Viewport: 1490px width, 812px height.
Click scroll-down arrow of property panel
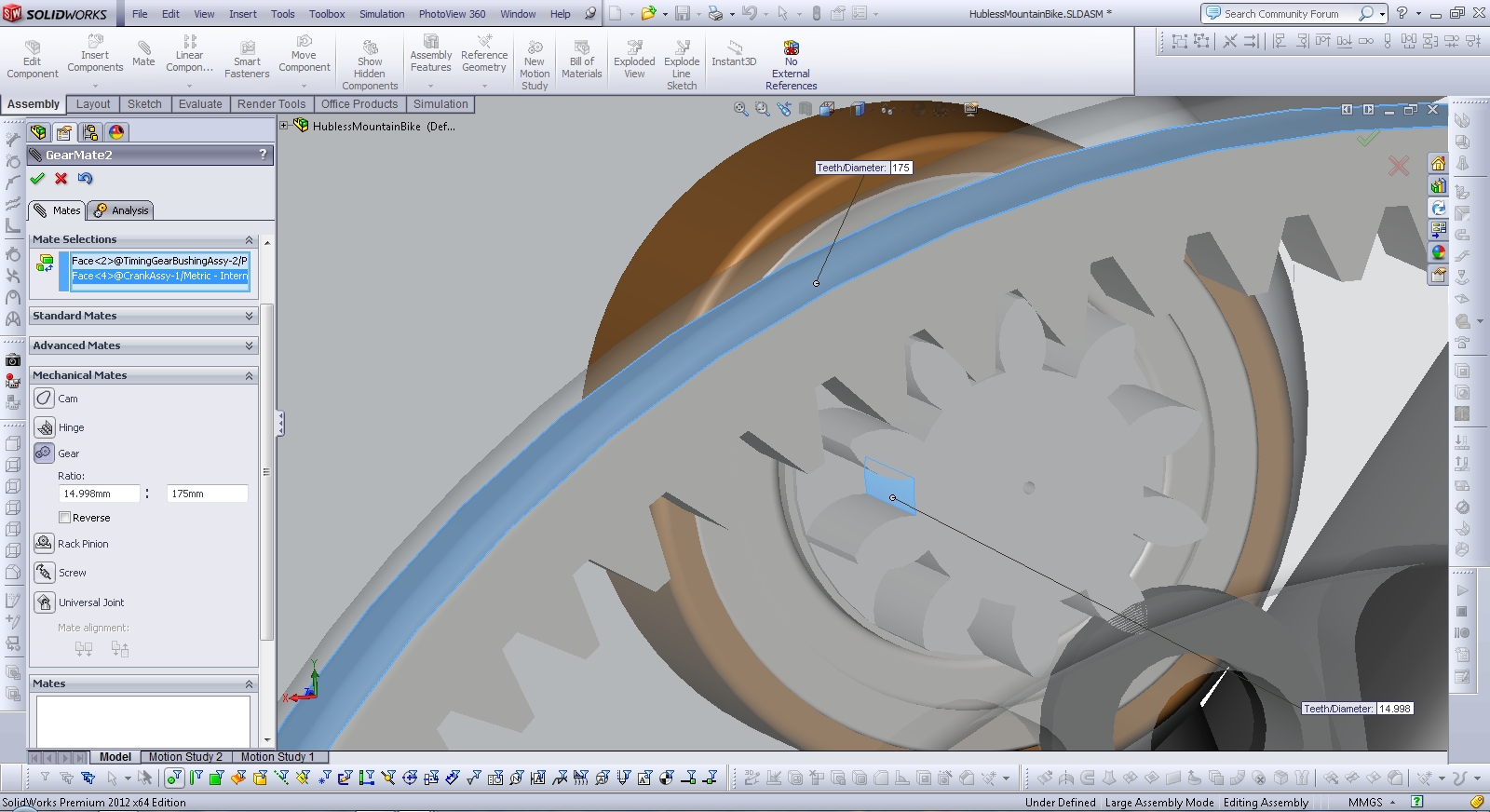pyautogui.click(x=267, y=741)
